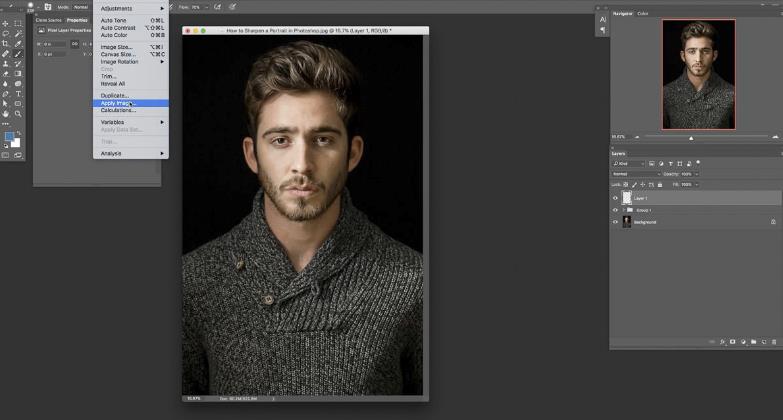The image size is (783, 420).
Task: Choose the Hand tool
Action: click(x=6, y=113)
